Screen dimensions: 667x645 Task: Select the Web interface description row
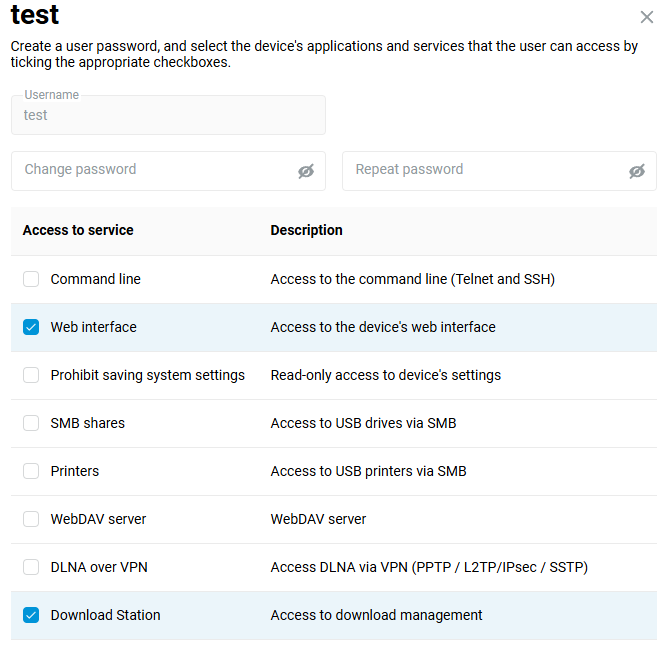383,327
